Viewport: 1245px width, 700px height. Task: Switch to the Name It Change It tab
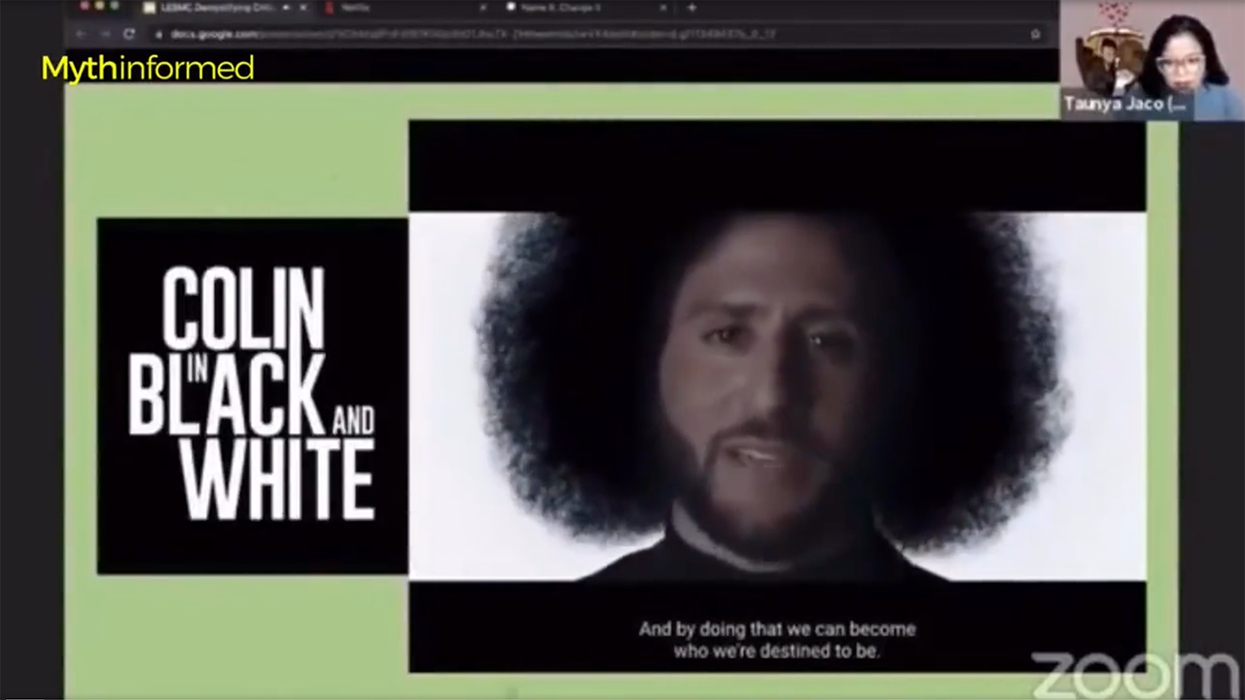(x=580, y=7)
